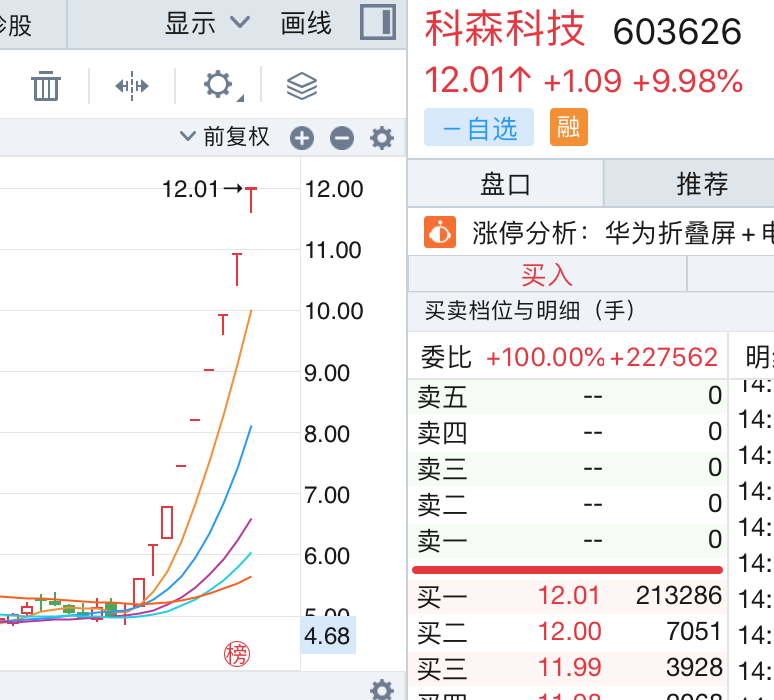Viewport: 774px width, 700px height.
Task: Click the 买二 price 12.00
Action: coord(570,631)
